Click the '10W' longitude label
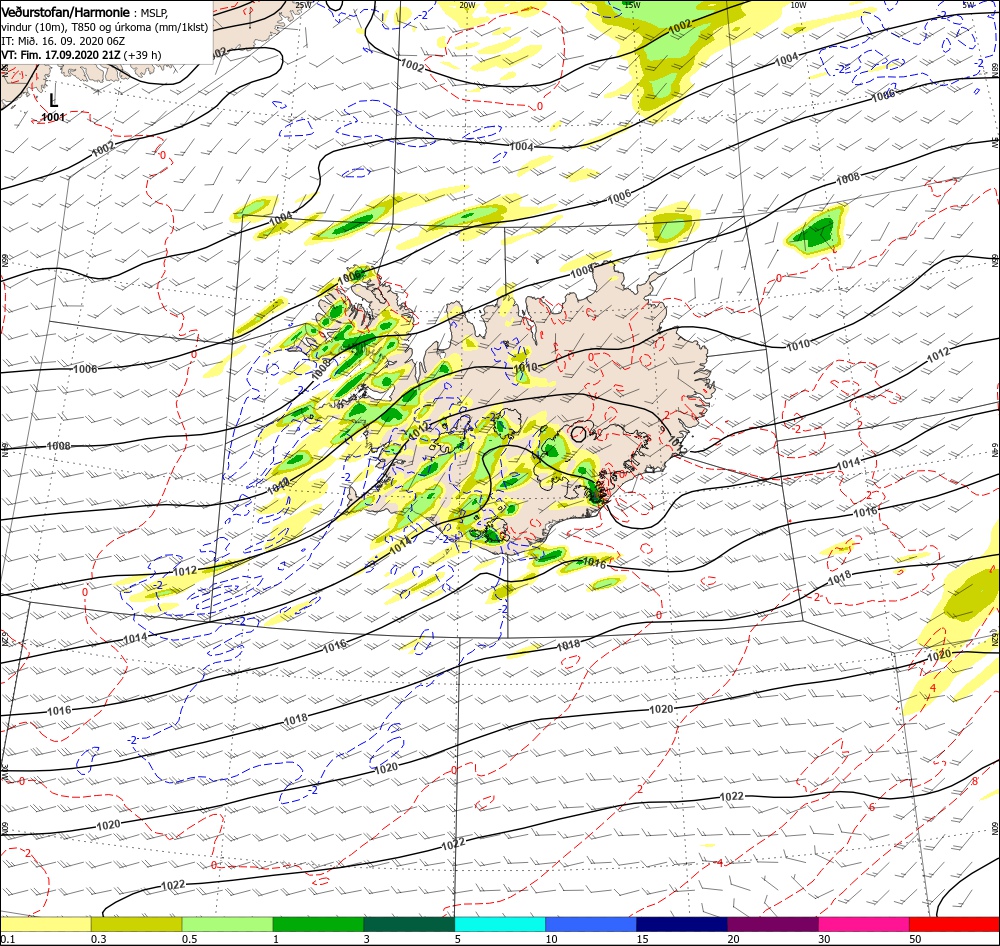Image resolution: width=1000 pixels, height=946 pixels. (798, 5)
